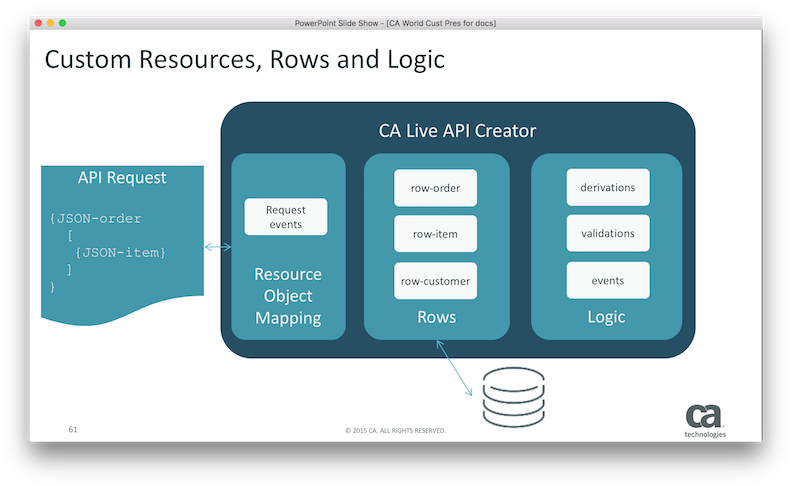
Task: Click the Logic panel label
Action: [606, 317]
